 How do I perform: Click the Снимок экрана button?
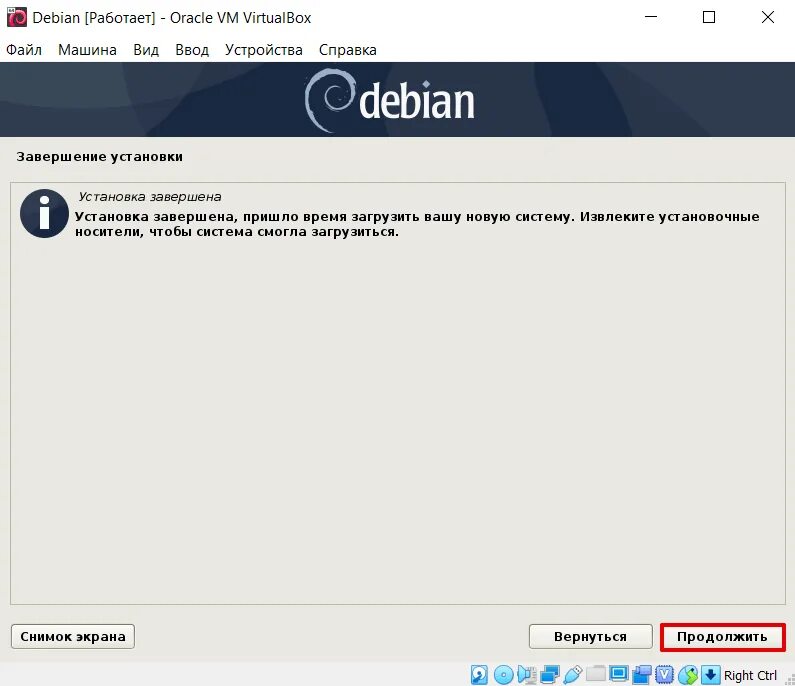click(x=73, y=637)
